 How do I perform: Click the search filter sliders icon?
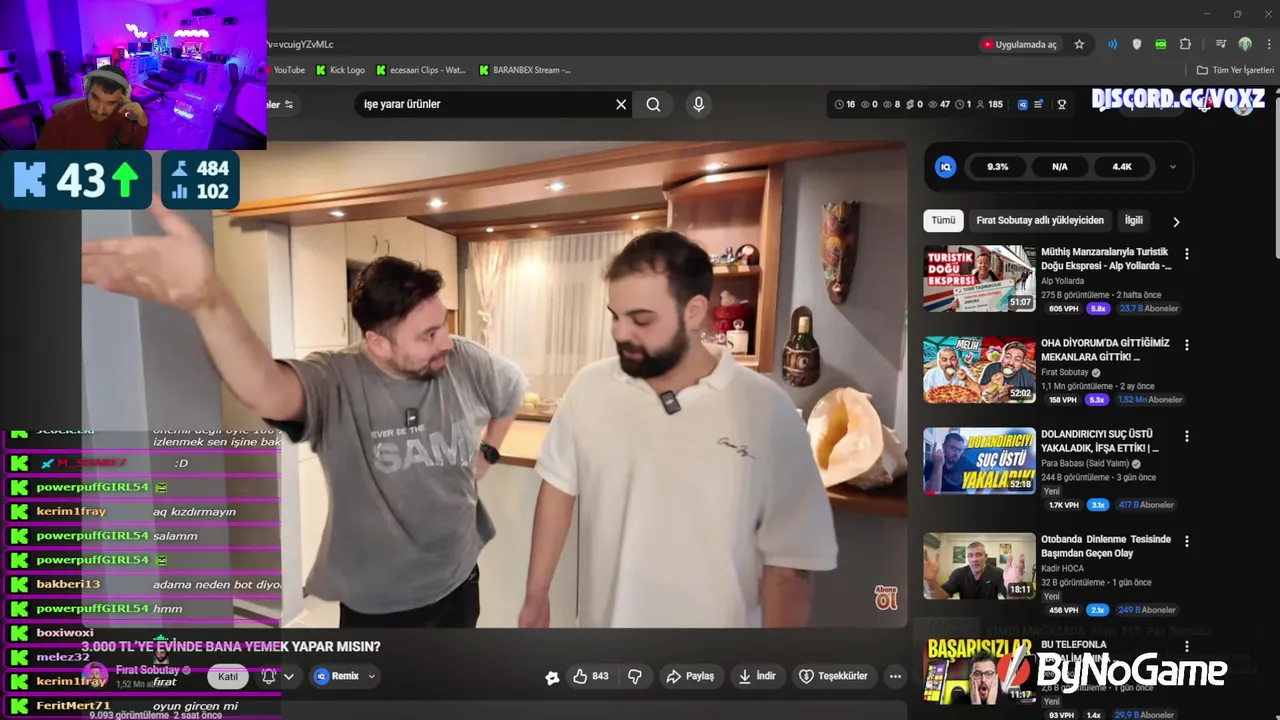click(x=289, y=104)
